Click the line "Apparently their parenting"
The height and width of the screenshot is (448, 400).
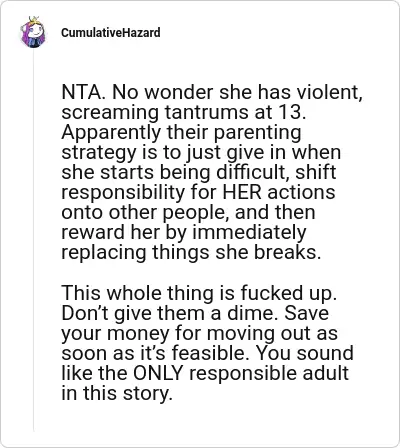click(181, 132)
